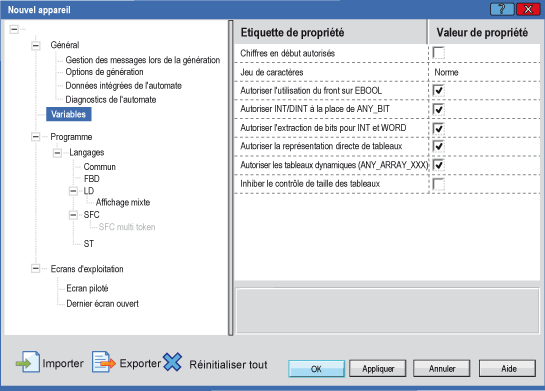This screenshot has width=545, height=391.
Task: Collapse the Programme tree node
Action: click(36, 137)
